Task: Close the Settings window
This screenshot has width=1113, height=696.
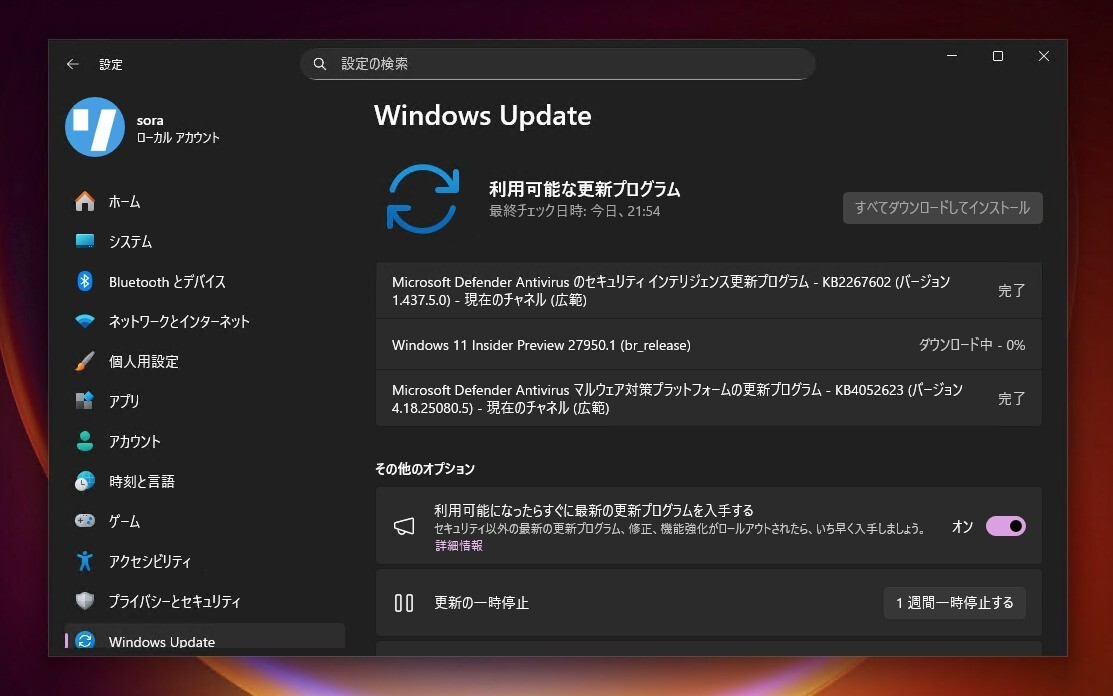Action: pos(1043,56)
